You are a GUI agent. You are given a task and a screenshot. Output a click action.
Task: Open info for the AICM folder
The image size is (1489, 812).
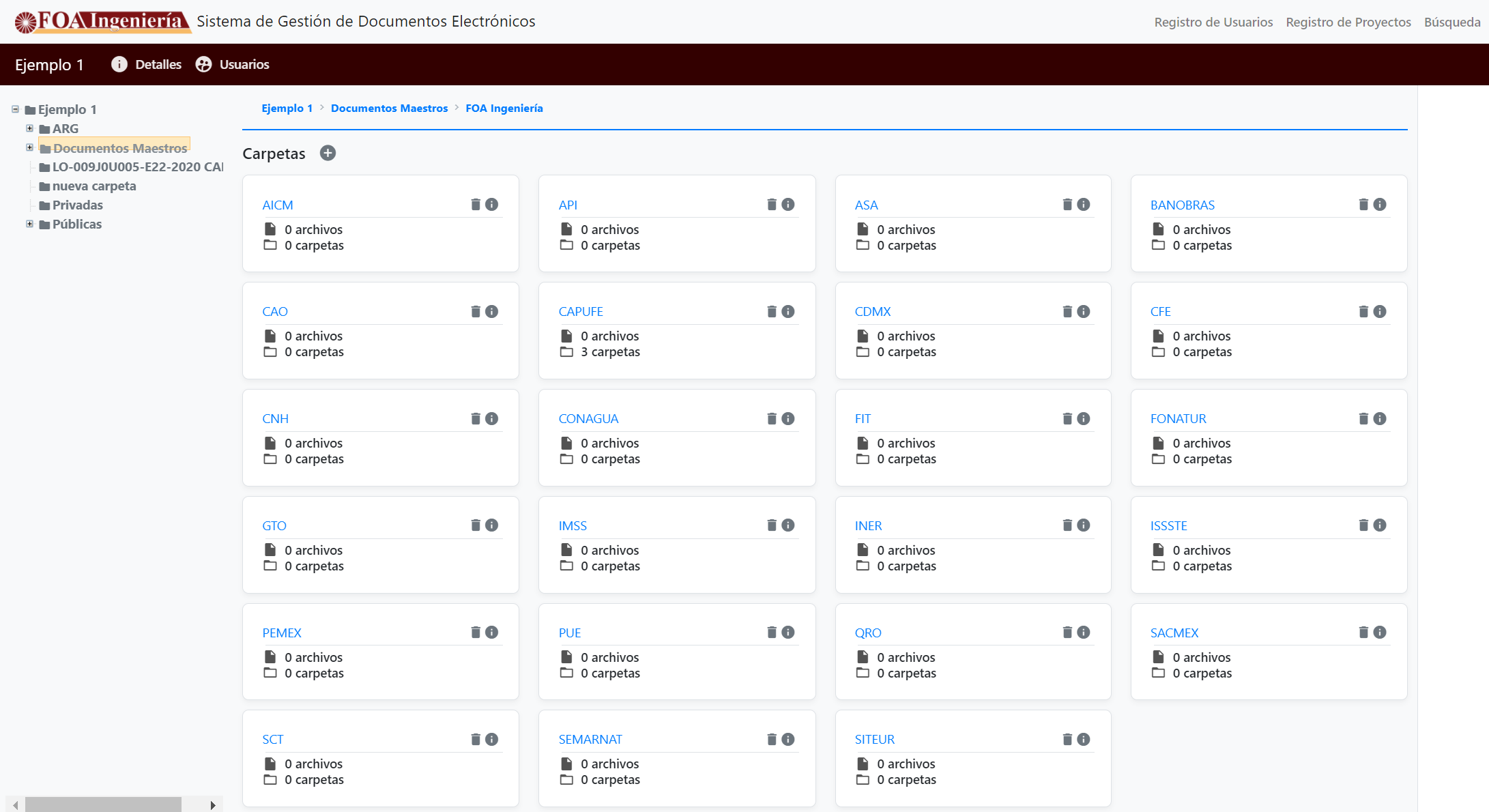[x=492, y=205]
